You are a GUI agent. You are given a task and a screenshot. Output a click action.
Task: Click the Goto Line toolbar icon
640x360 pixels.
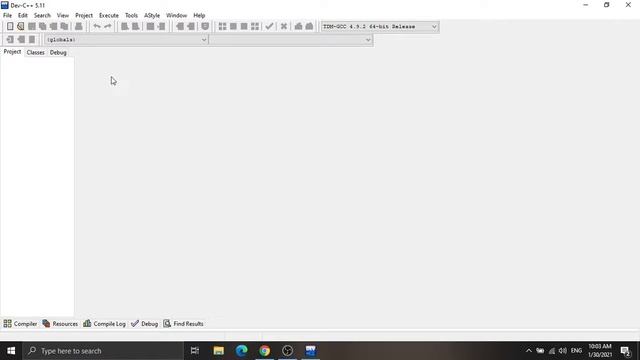tap(161, 27)
